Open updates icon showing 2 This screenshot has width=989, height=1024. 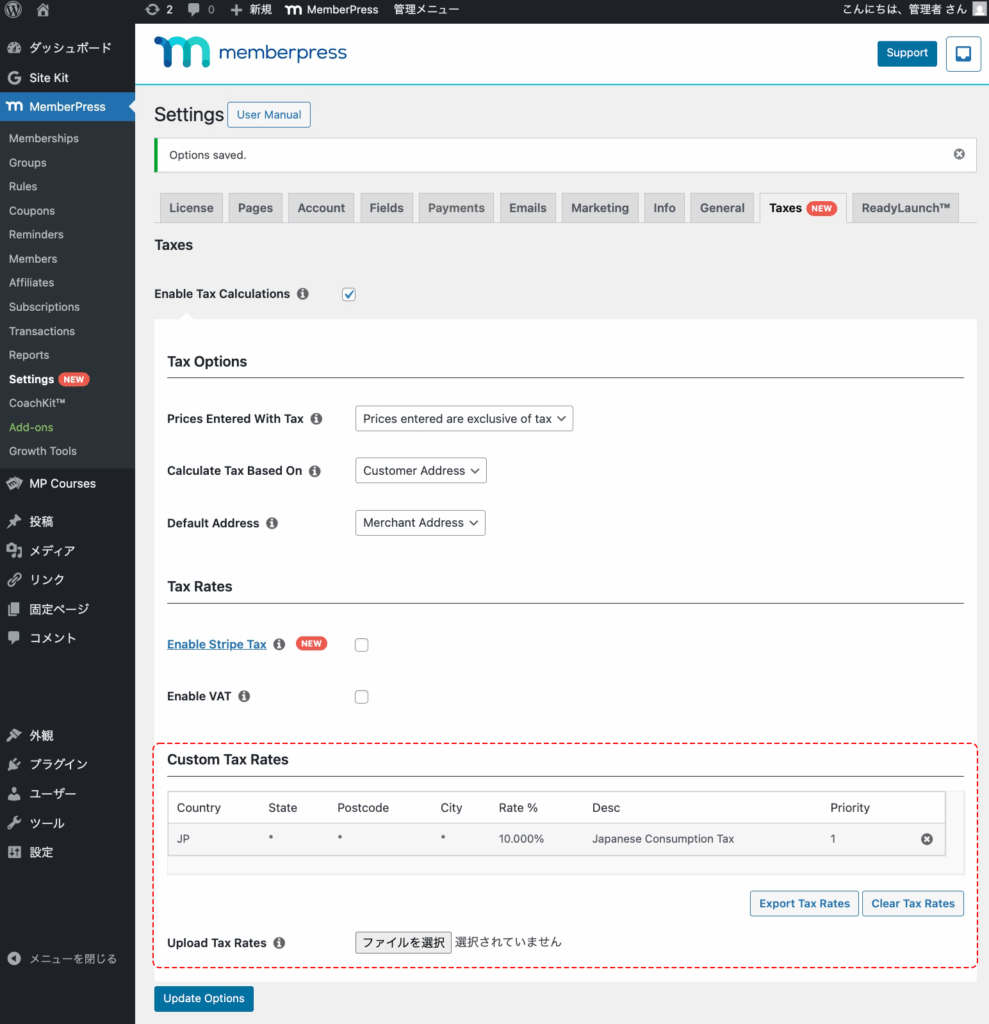pyautogui.click(x=159, y=9)
